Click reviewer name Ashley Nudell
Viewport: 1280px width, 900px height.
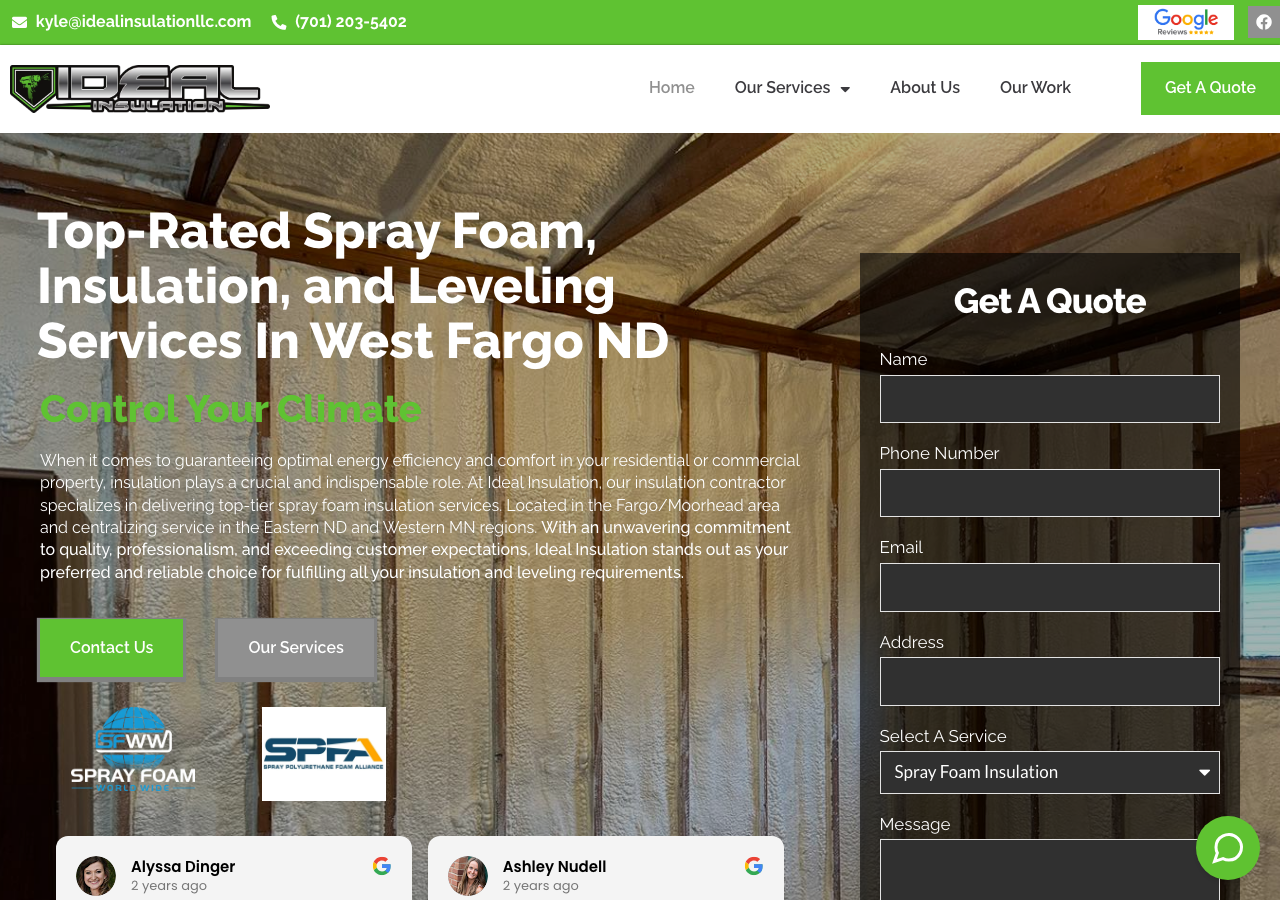coord(554,867)
